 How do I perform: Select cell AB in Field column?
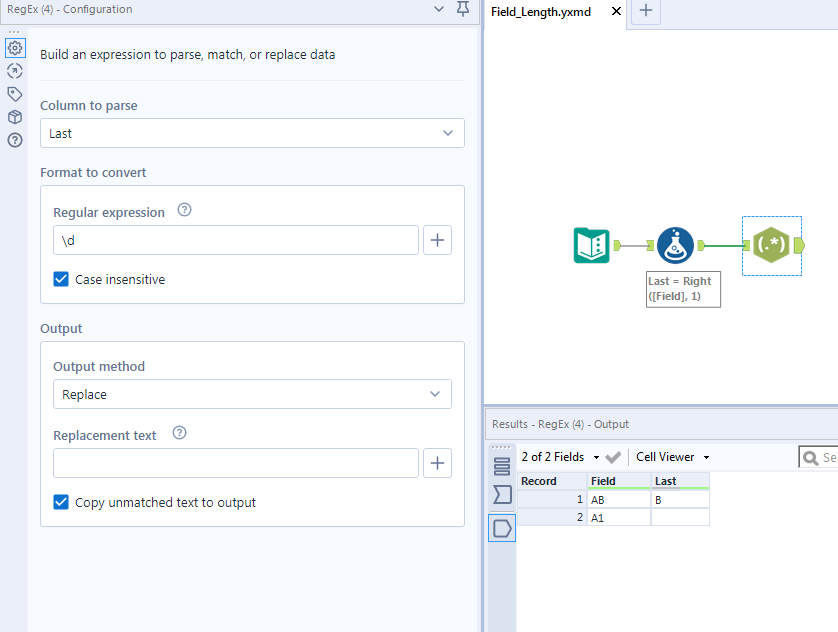(x=618, y=500)
